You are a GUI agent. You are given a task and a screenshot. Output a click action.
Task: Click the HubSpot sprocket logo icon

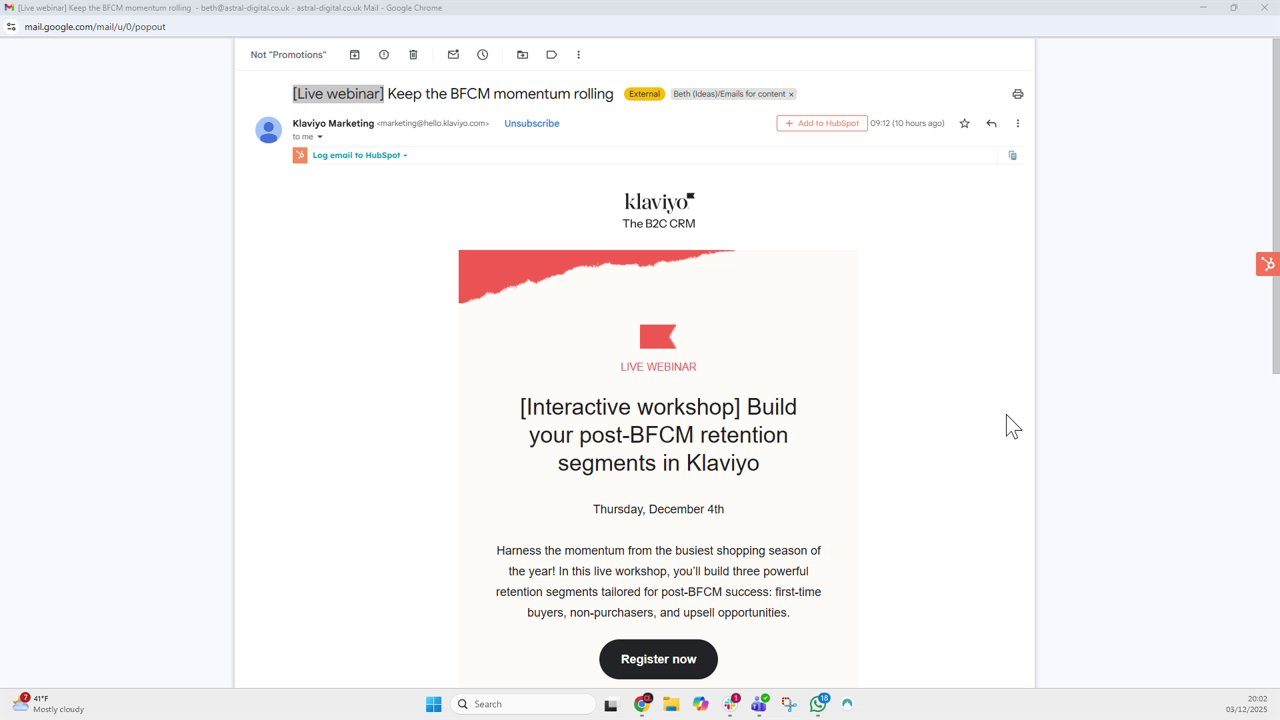tap(300, 155)
